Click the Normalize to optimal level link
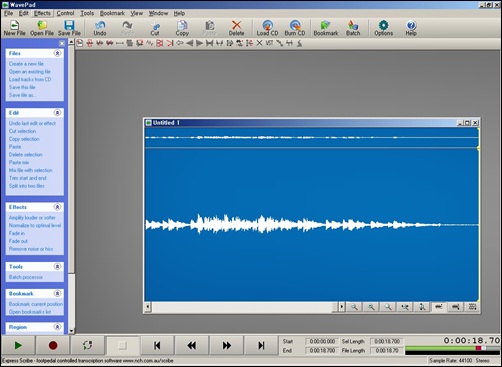This screenshot has width=502, height=367. point(35,225)
